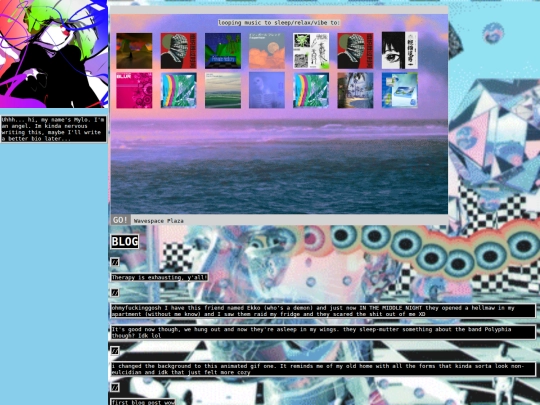
Task: Click the BLOG heading
Action: (125, 241)
